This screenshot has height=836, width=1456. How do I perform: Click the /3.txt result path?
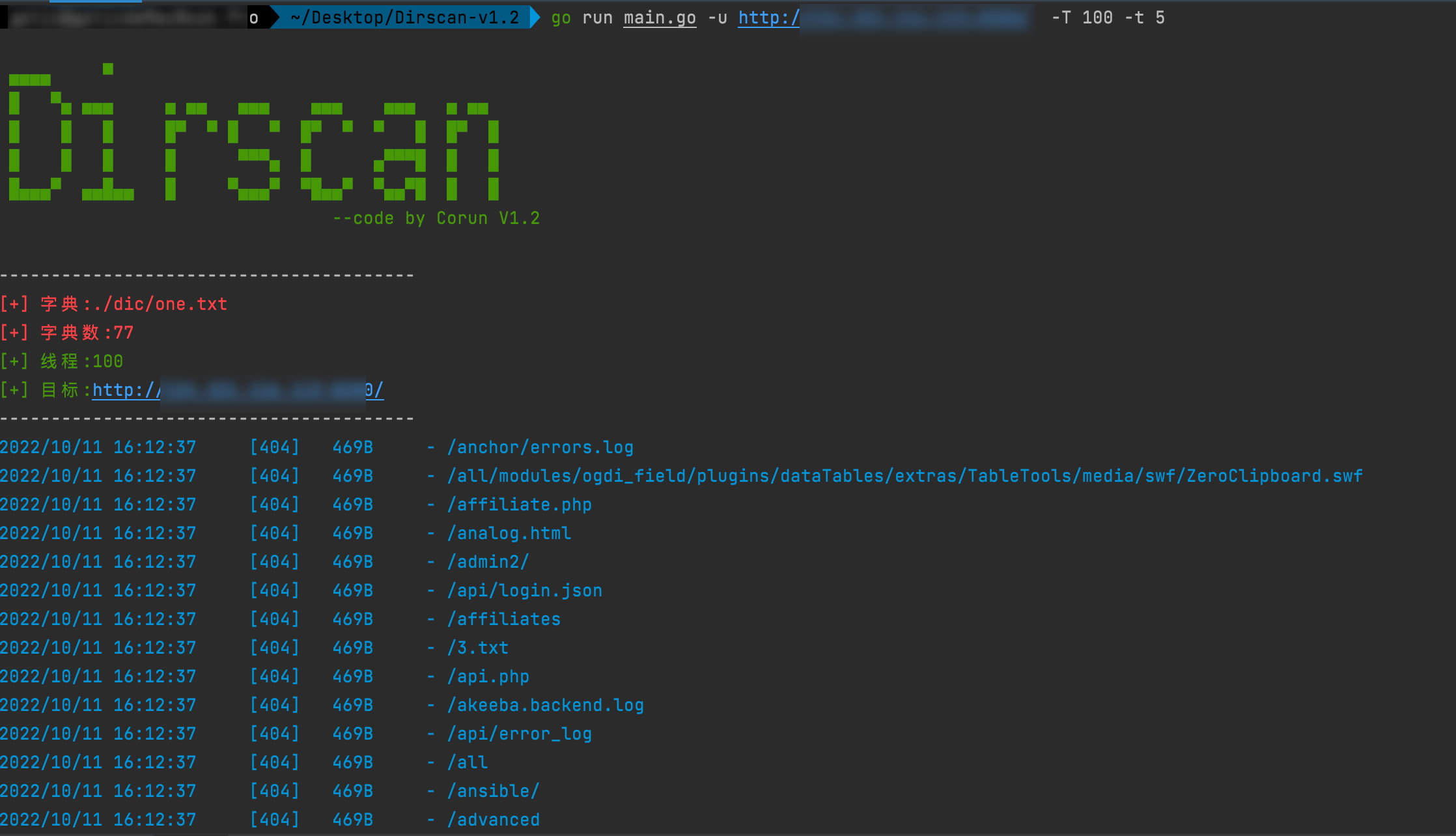477,648
